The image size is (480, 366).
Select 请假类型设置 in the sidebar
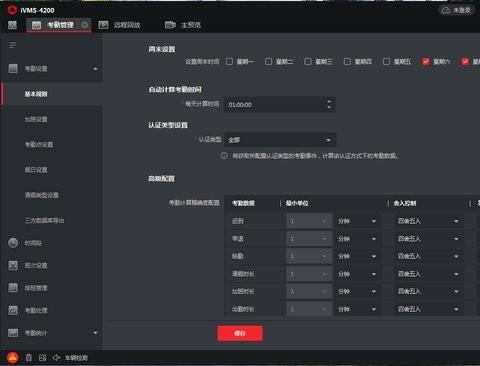click(x=42, y=195)
